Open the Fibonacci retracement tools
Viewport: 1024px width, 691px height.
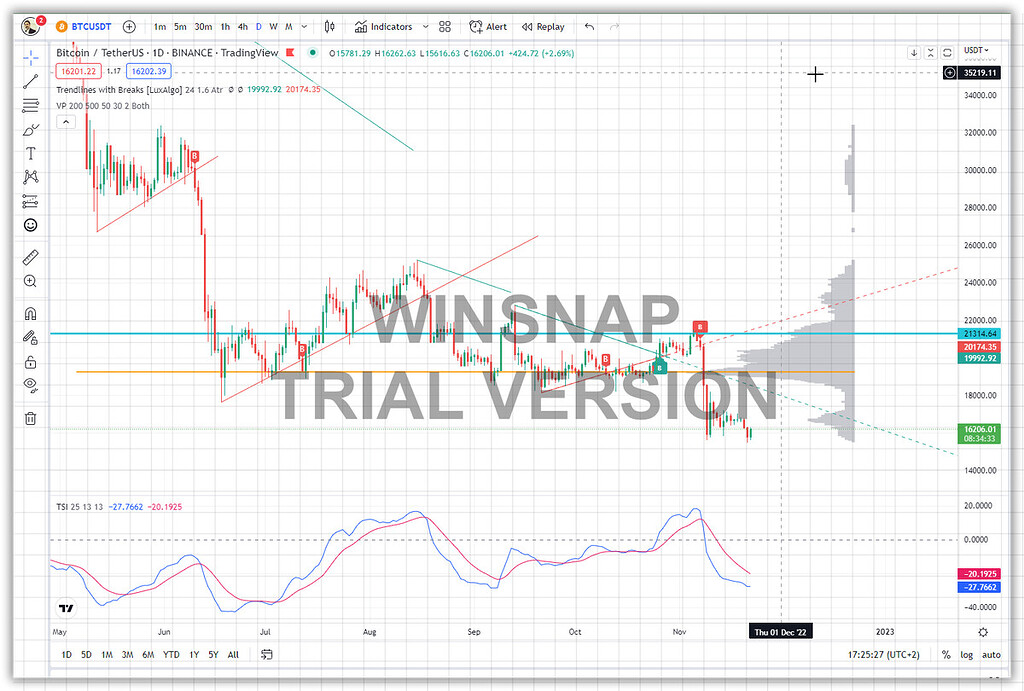point(31,105)
